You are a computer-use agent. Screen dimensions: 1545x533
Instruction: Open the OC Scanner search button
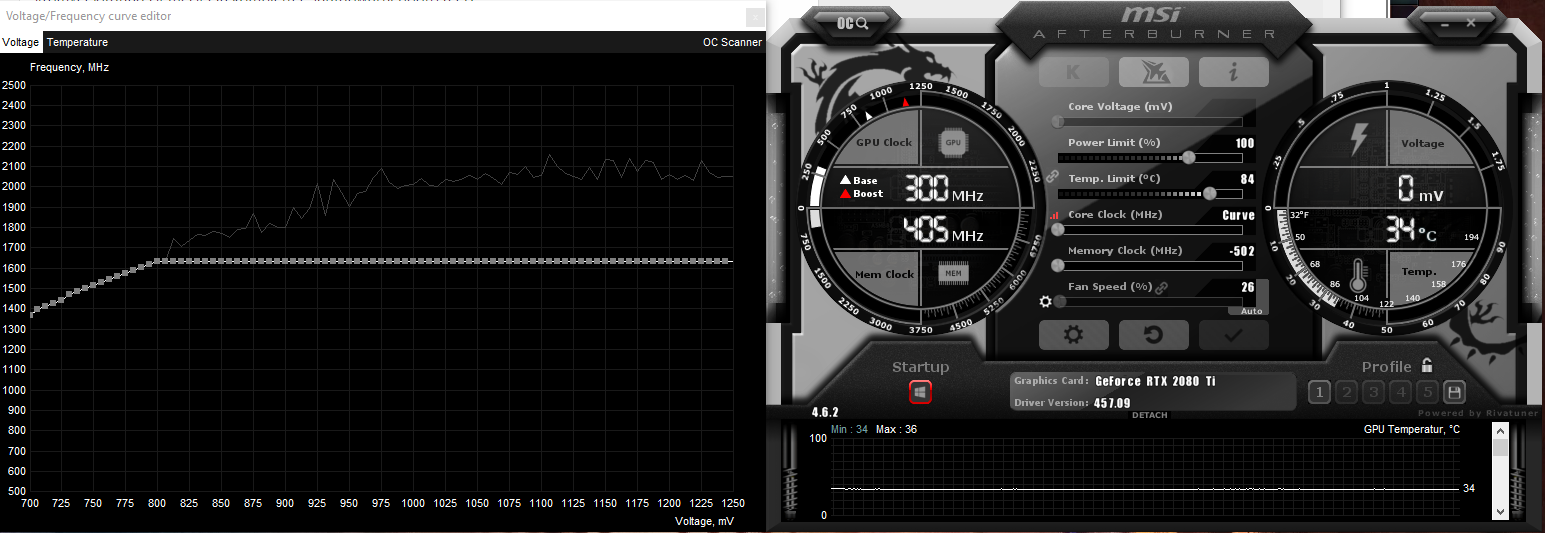[x=852, y=23]
